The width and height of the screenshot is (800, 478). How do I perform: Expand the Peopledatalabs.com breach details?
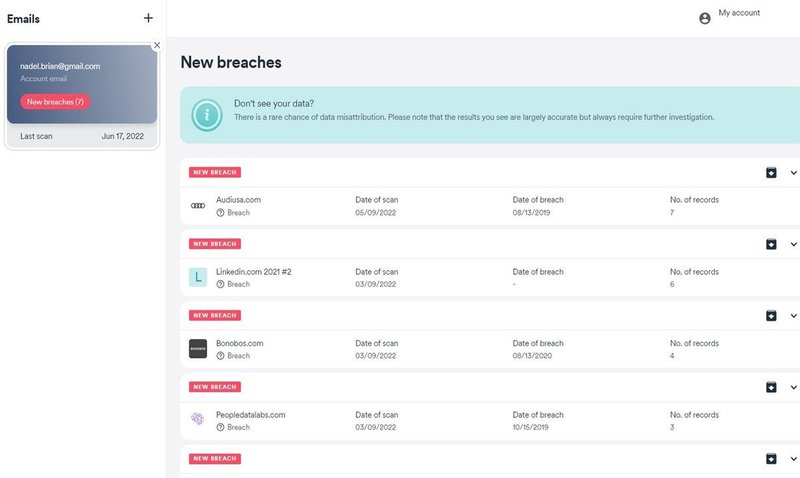[793, 387]
